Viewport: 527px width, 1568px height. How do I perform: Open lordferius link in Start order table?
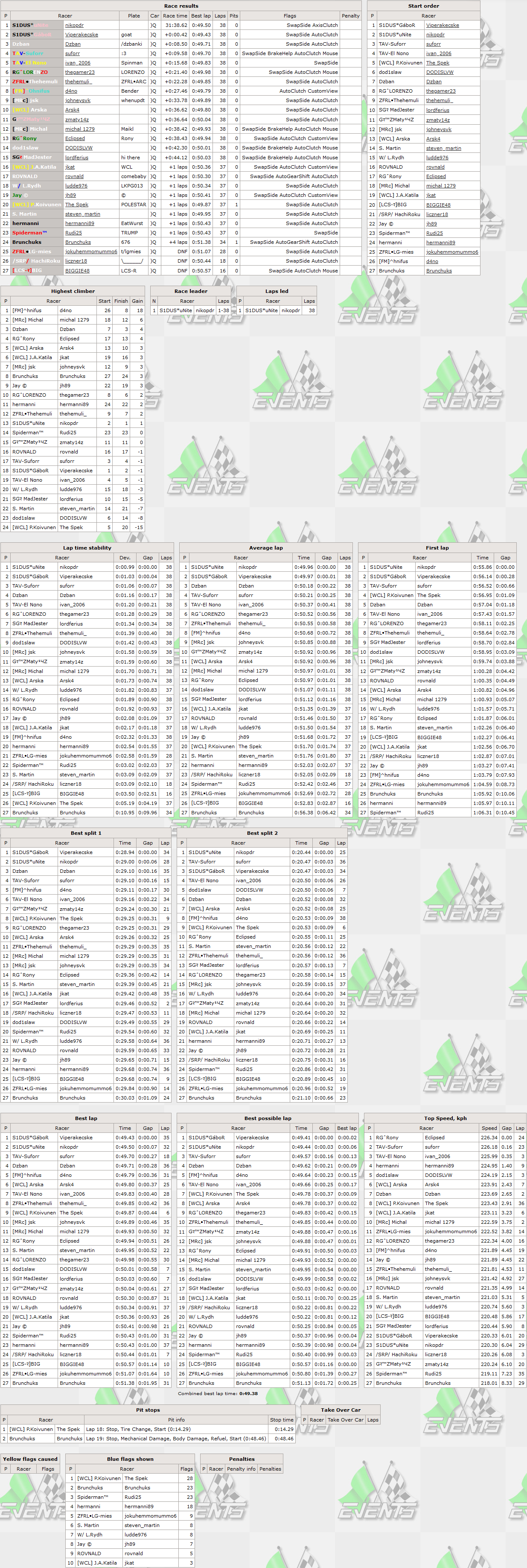(x=437, y=110)
